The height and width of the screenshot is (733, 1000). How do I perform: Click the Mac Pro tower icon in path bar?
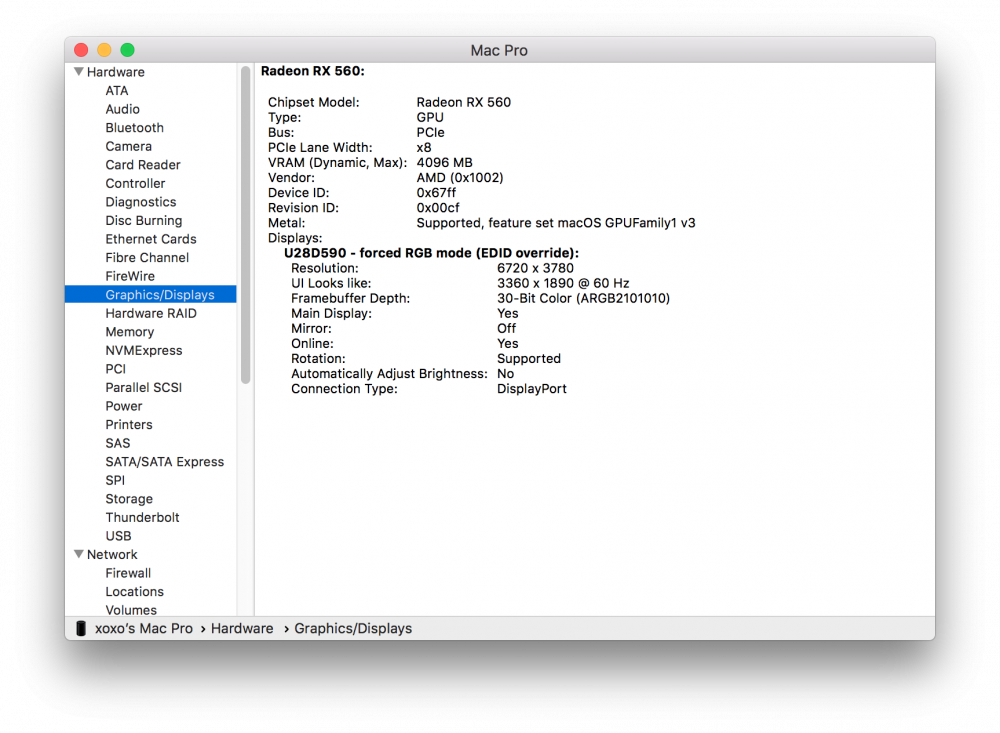pos(81,628)
